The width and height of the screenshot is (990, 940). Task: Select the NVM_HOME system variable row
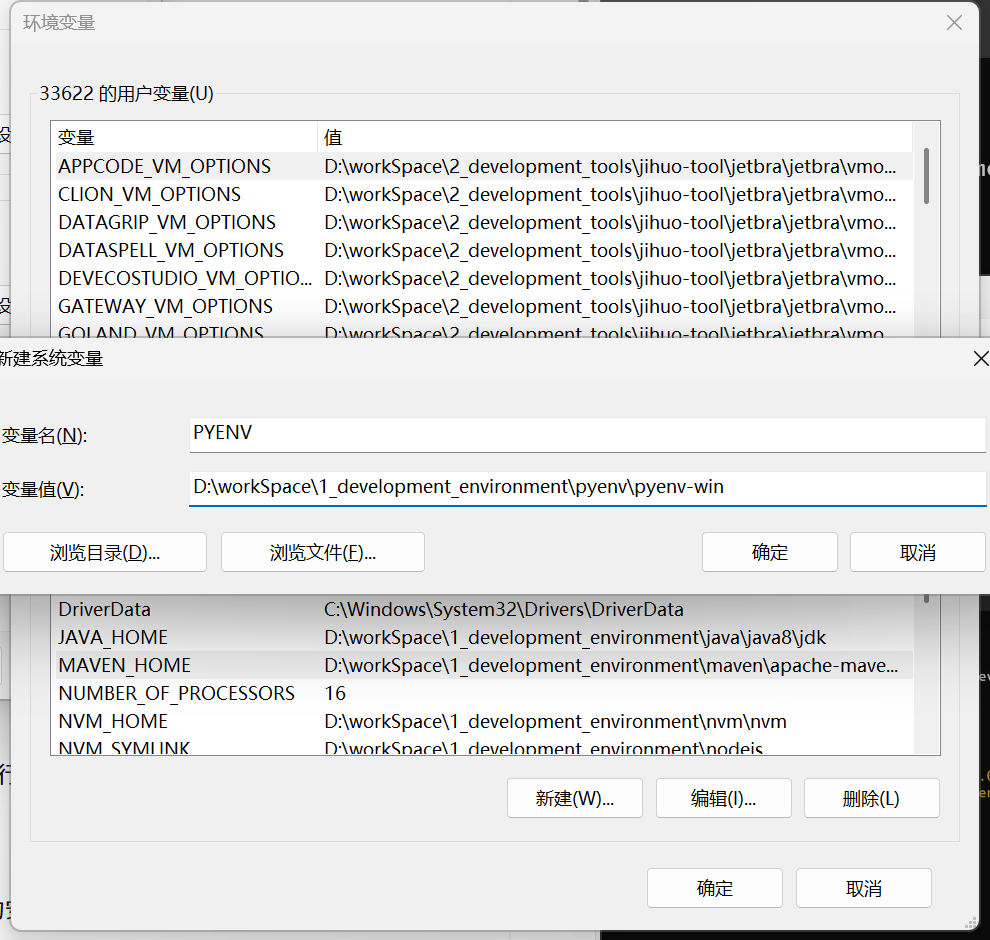click(112, 721)
